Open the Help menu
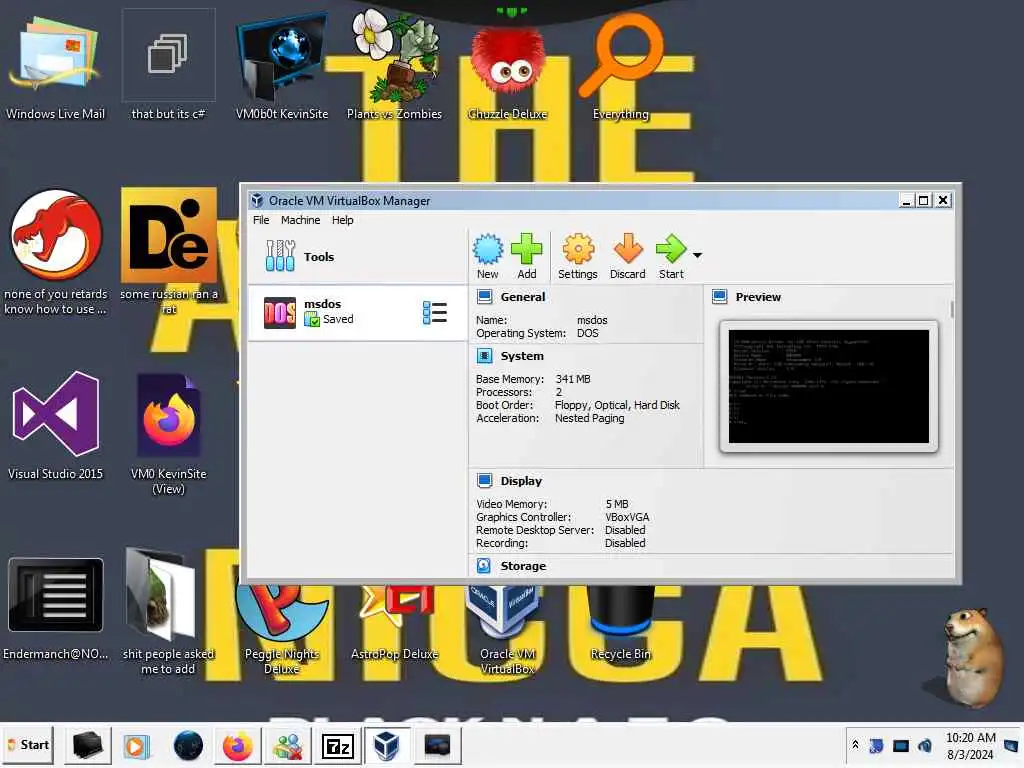The image size is (1024, 768). click(x=342, y=220)
